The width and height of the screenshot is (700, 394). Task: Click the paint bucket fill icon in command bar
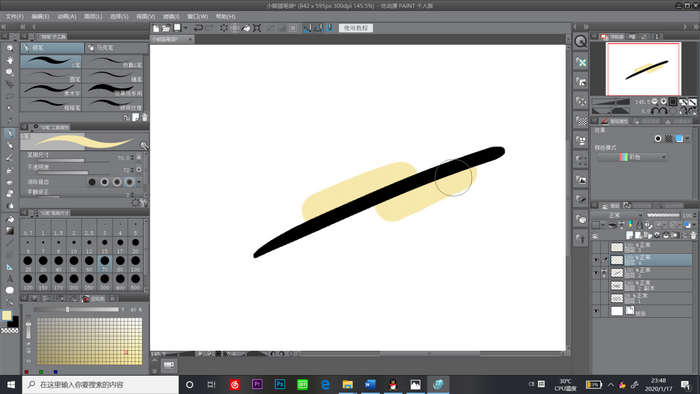[x=246, y=28]
